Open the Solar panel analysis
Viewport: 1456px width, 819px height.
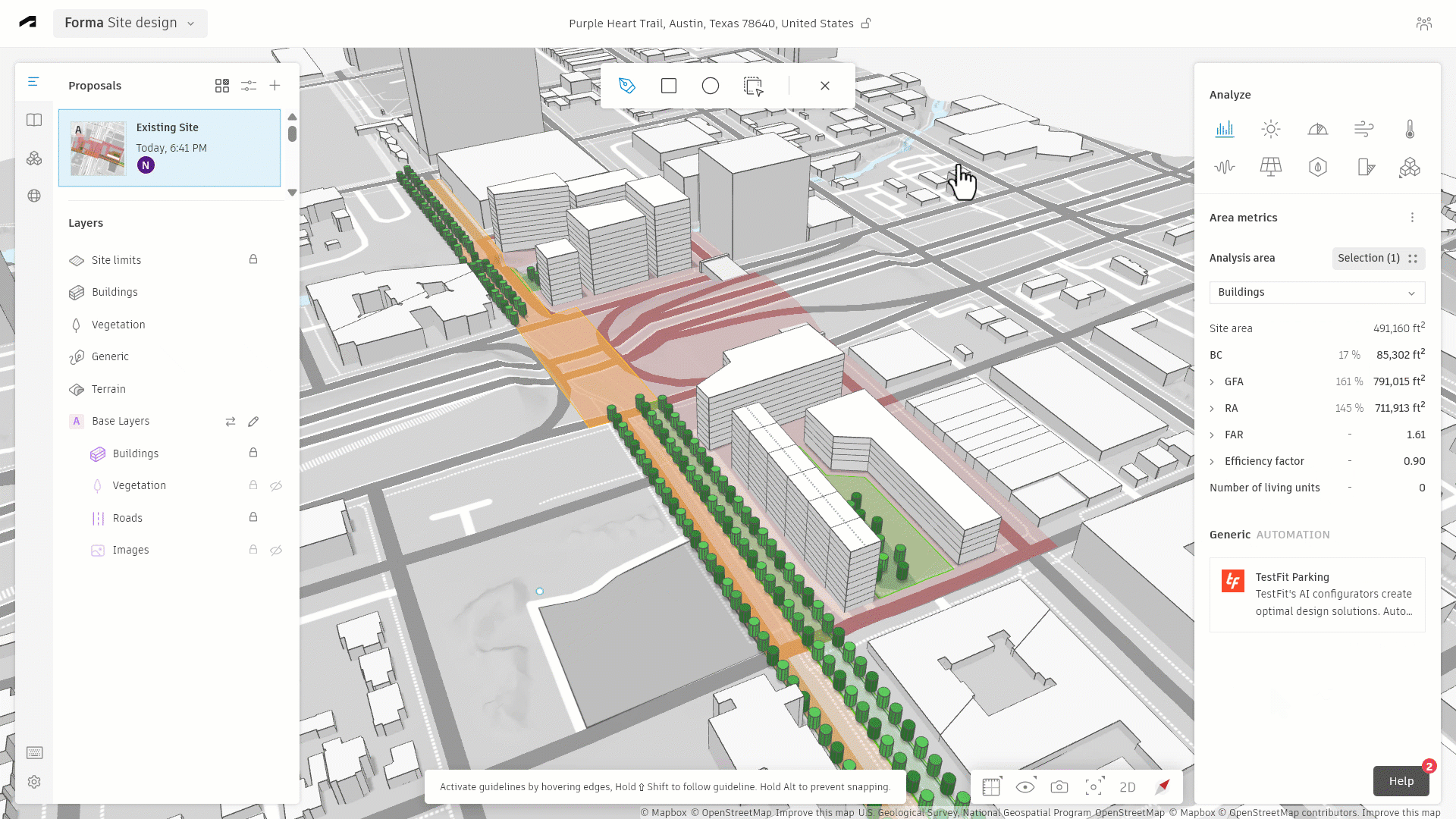1271,167
